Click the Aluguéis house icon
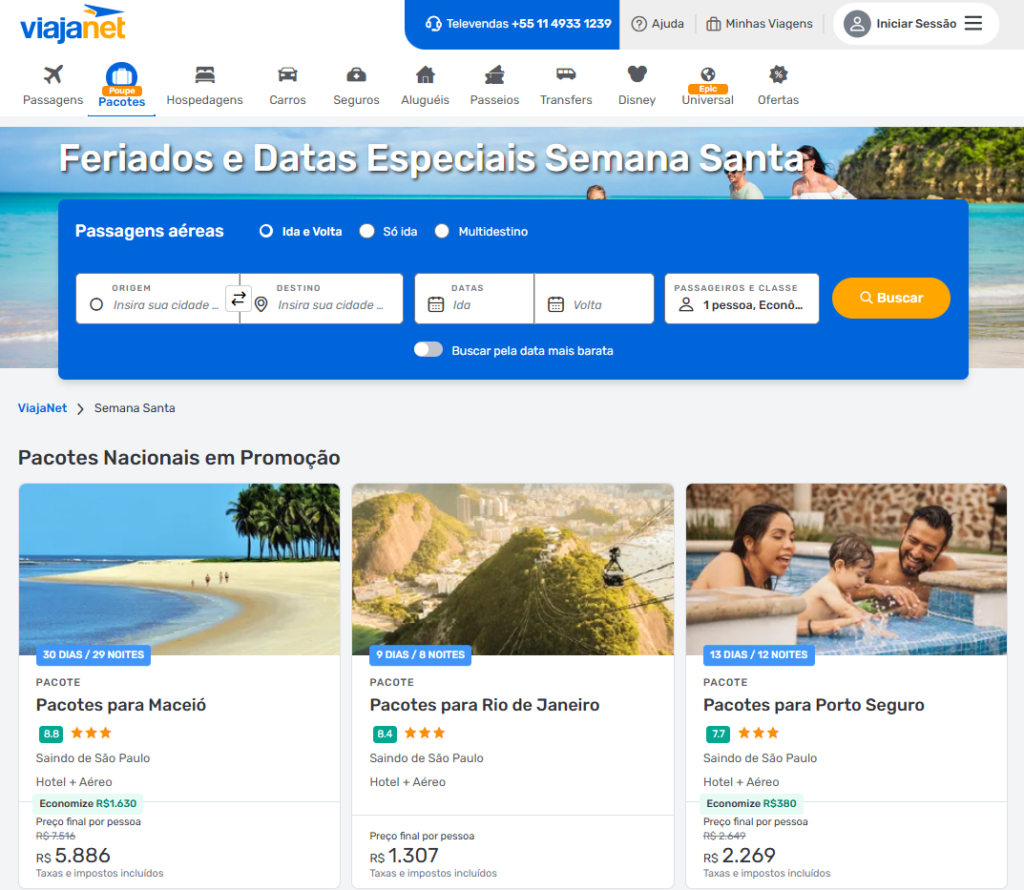 pyautogui.click(x=425, y=75)
